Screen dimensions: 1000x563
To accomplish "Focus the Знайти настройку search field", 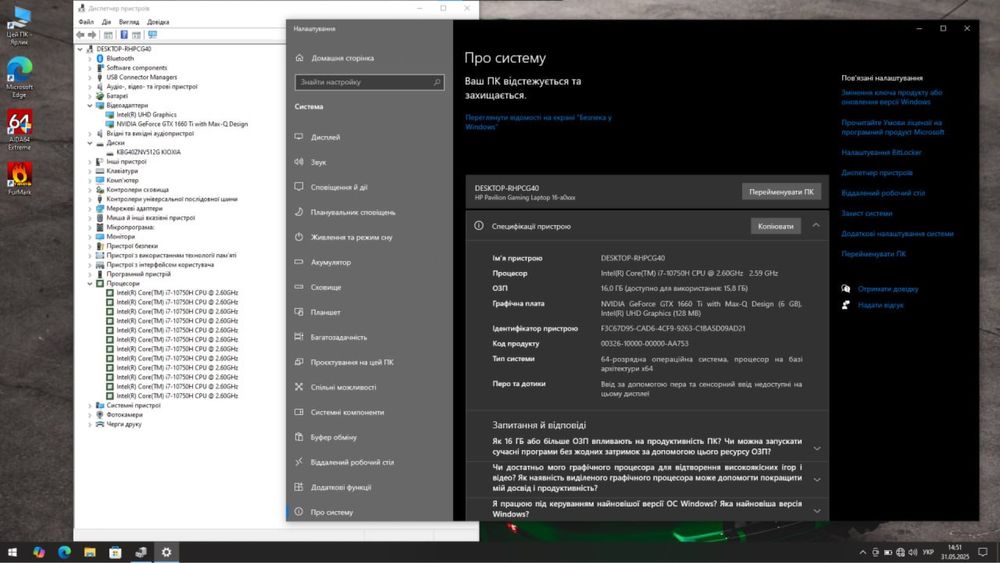I will tap(369, 82).
